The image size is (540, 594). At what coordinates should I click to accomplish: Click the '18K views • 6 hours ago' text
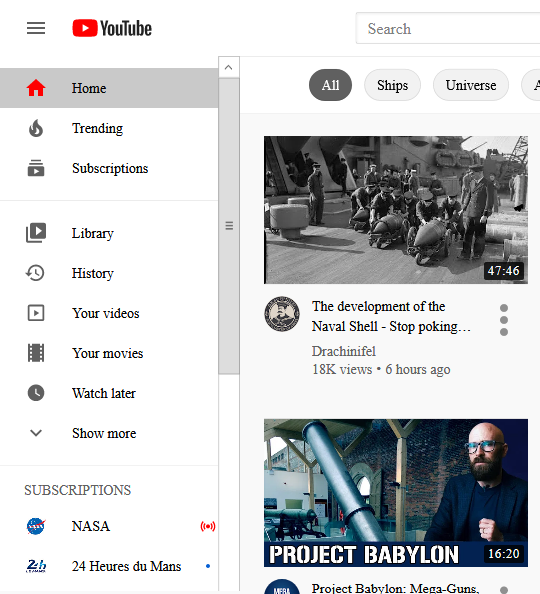[381, 369]
